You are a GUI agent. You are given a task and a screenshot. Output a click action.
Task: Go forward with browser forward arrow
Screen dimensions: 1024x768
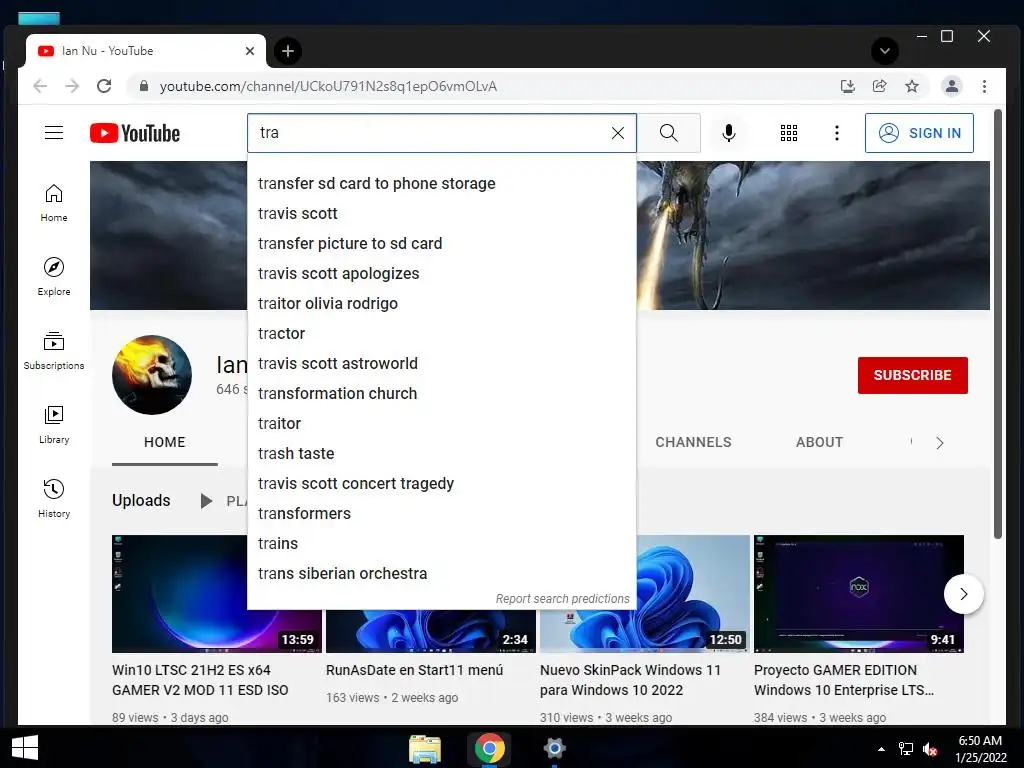tap(72, 86)
